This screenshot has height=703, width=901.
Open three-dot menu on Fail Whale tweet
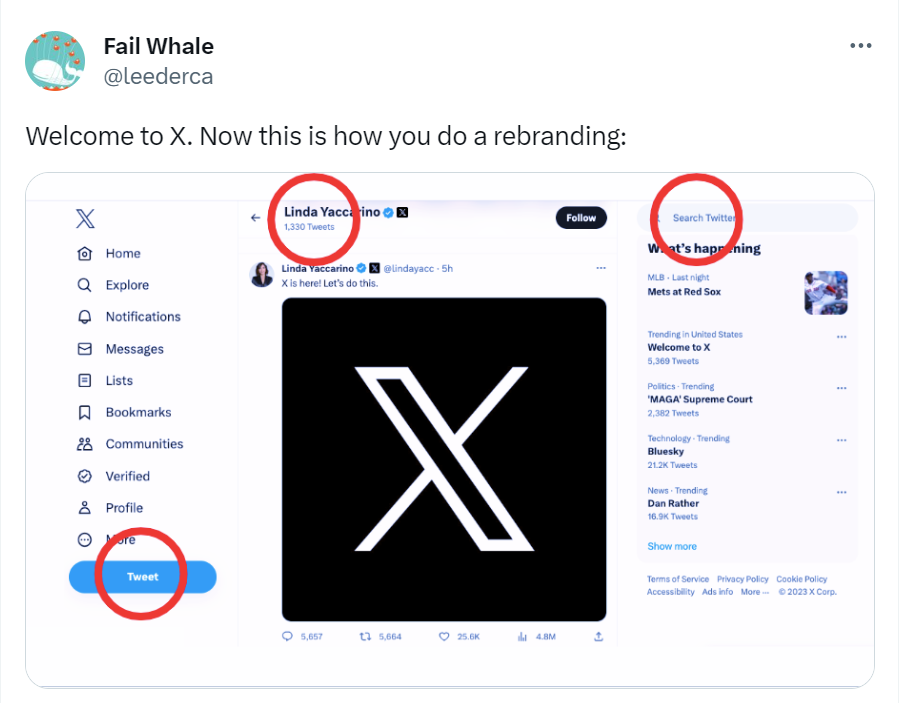click(861, 45)
